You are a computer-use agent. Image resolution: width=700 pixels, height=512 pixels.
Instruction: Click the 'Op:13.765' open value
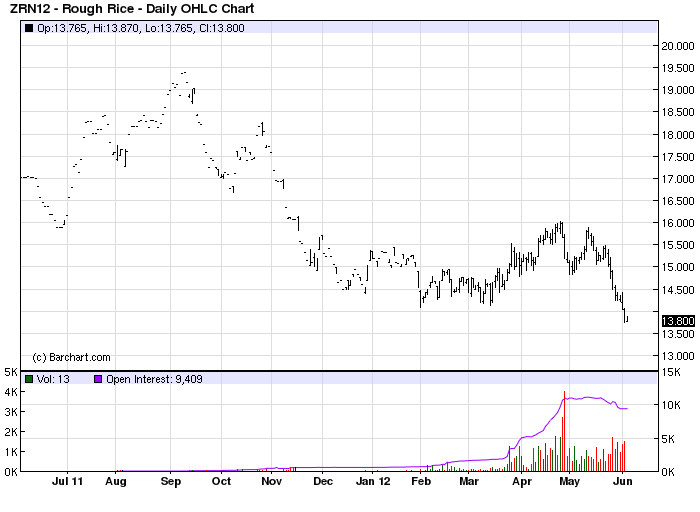[62, 28]
